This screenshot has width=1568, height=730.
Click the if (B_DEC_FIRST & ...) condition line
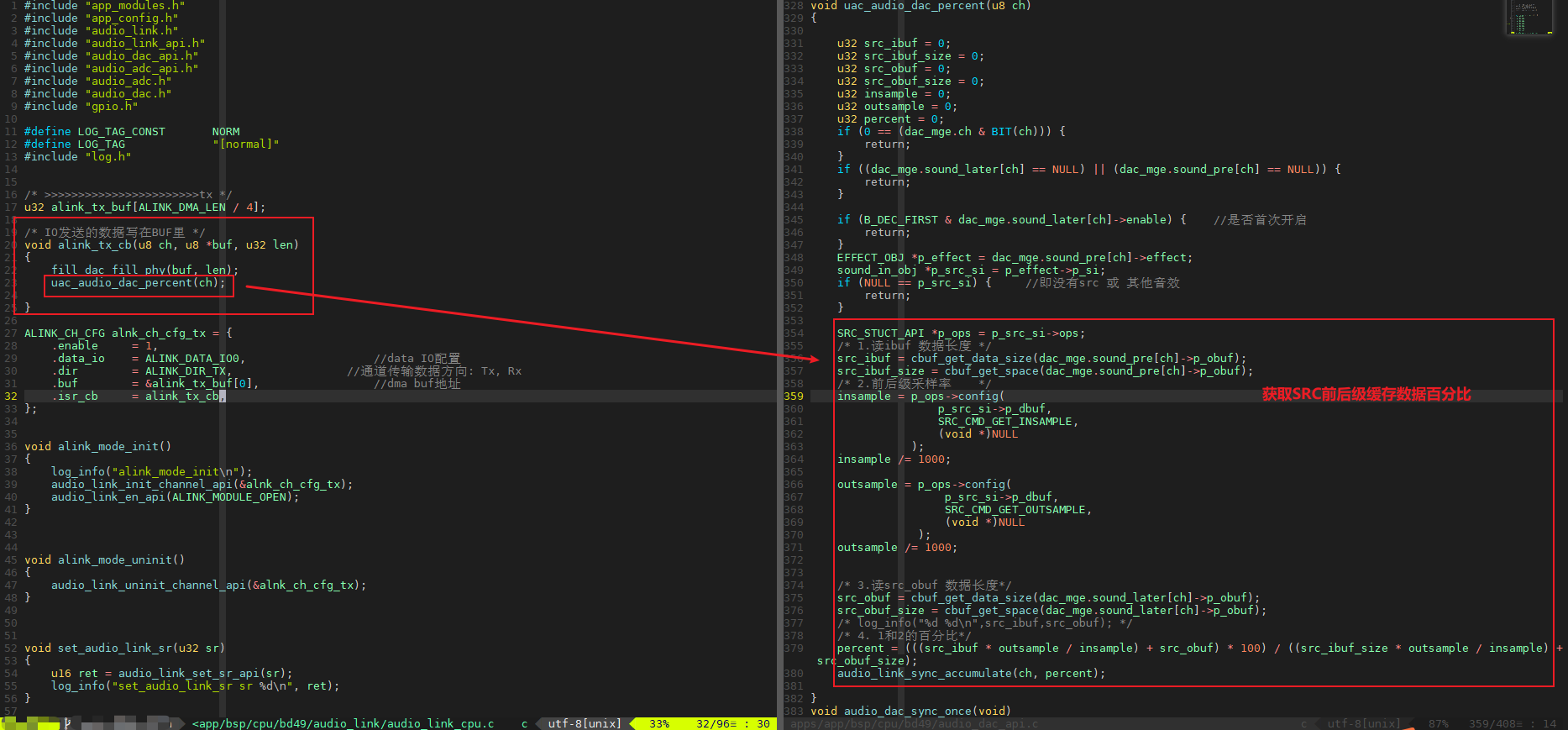click(x=1012, y=219)
